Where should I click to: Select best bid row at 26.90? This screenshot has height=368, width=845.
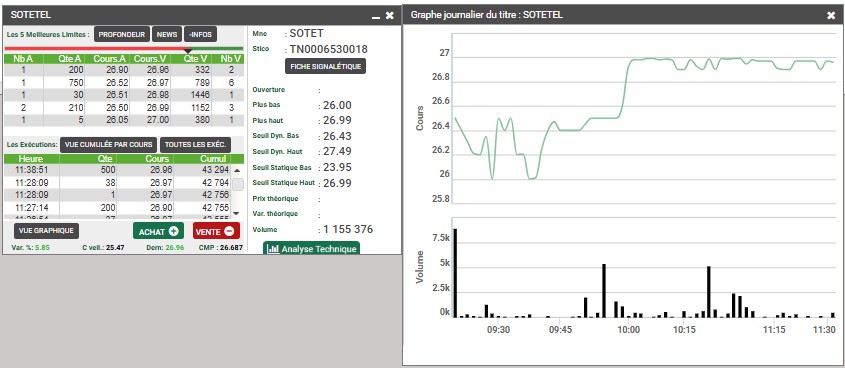tap(124, 70)
